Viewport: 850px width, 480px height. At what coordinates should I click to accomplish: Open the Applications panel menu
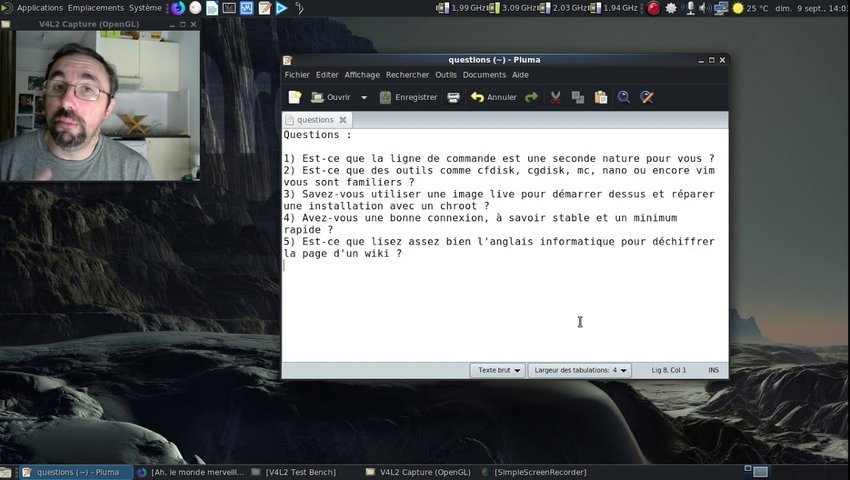[40, 8]
